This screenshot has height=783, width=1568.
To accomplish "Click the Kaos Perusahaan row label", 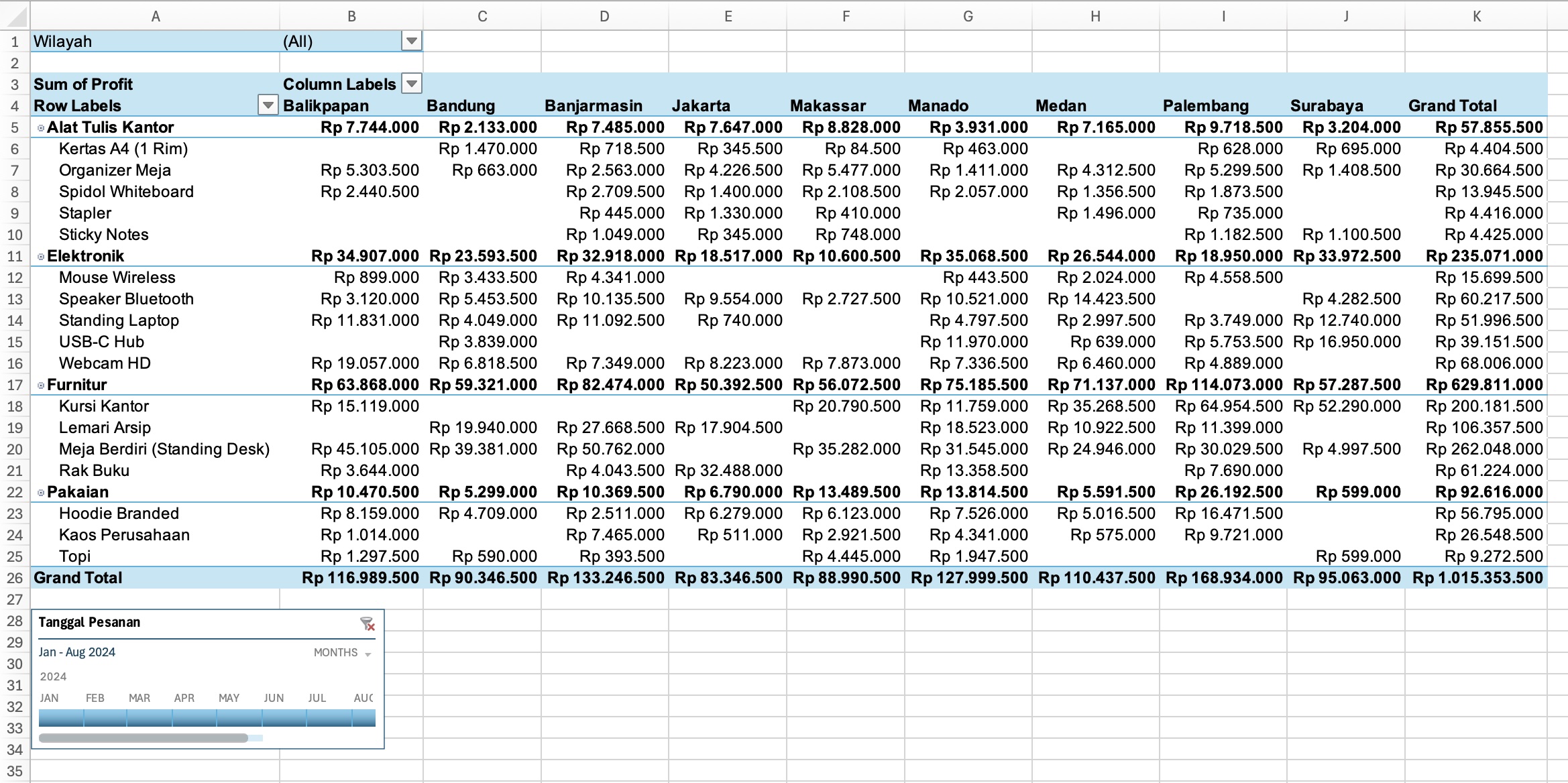I will (124, 535).
